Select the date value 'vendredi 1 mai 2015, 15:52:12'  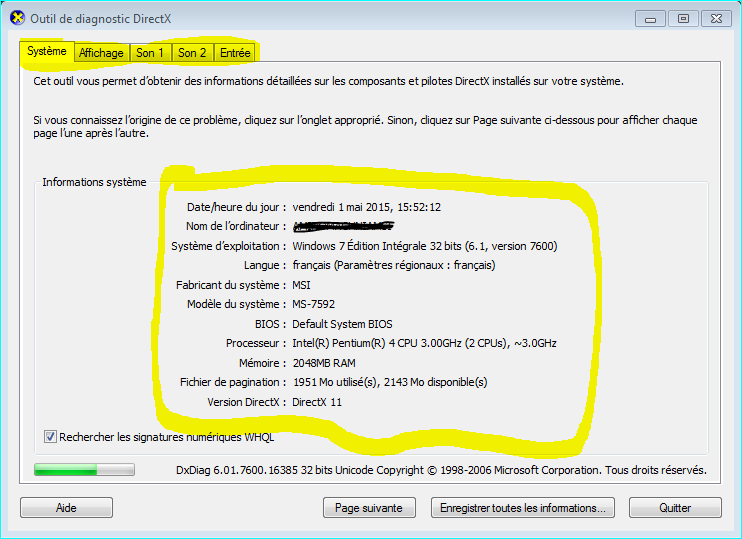click(367, 207)
